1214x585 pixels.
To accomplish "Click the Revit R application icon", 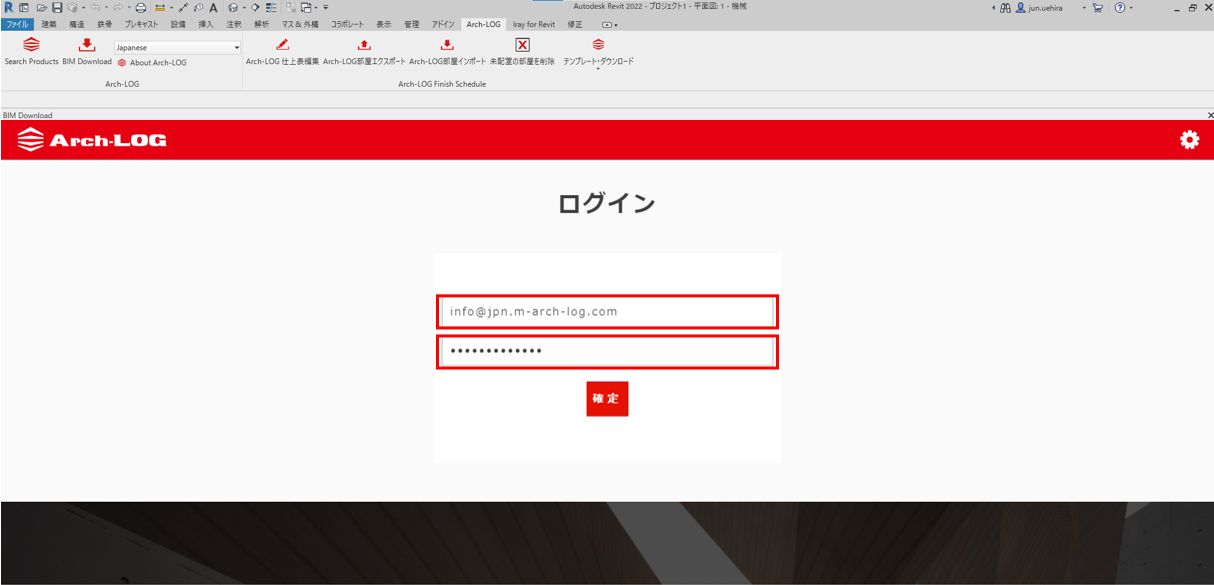I will coord(9,7).
